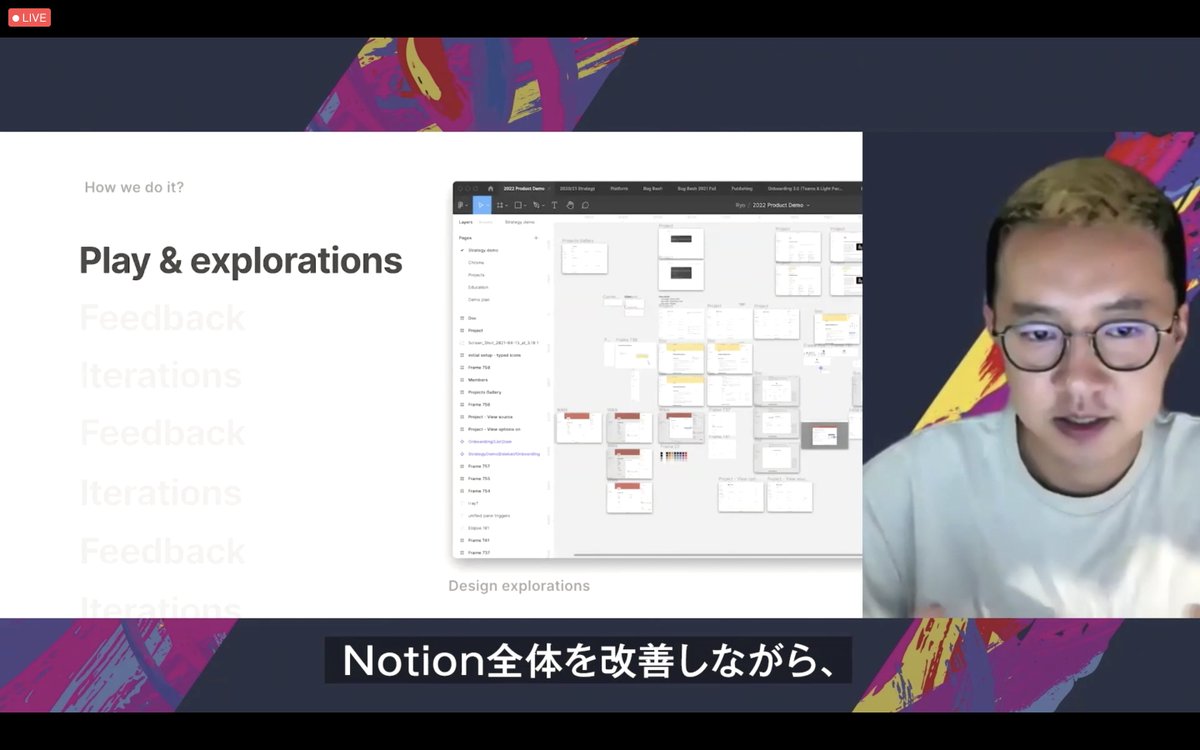Open the main menu dropdown arrow

click(468, 206)
